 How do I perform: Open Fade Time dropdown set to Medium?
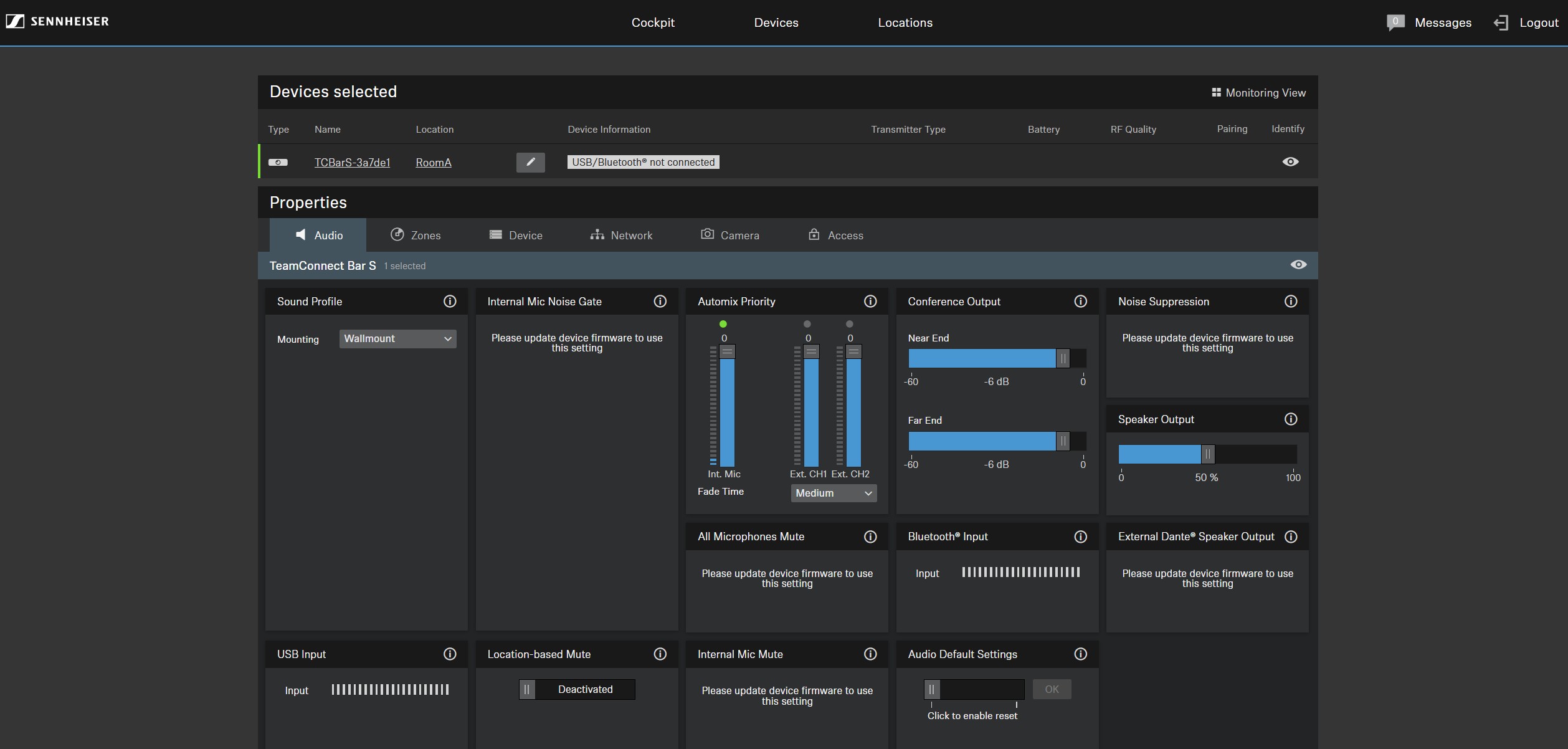click(834, 493)
